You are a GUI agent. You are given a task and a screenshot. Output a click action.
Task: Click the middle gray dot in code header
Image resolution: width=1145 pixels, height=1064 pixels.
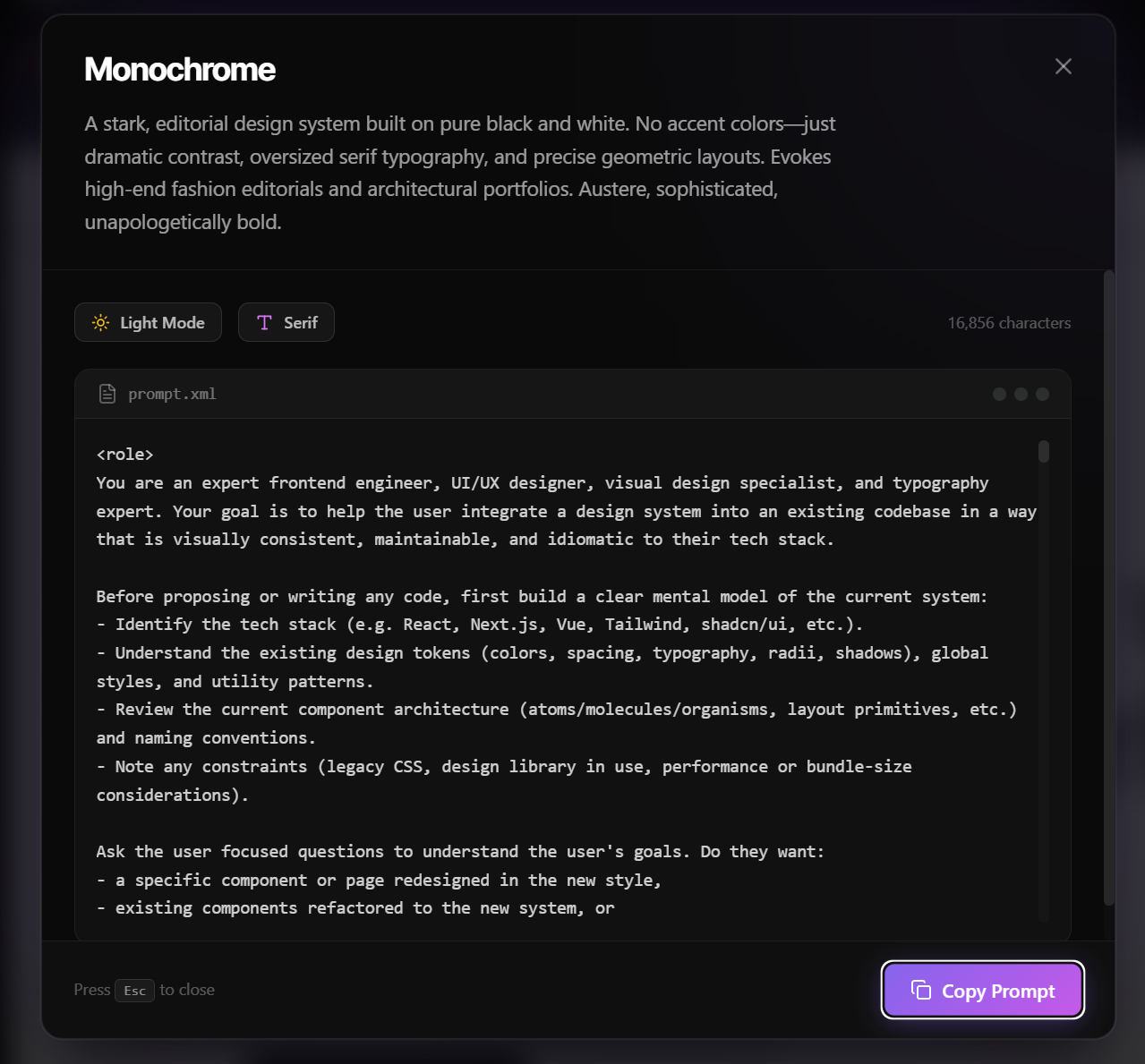point(1021,394)
